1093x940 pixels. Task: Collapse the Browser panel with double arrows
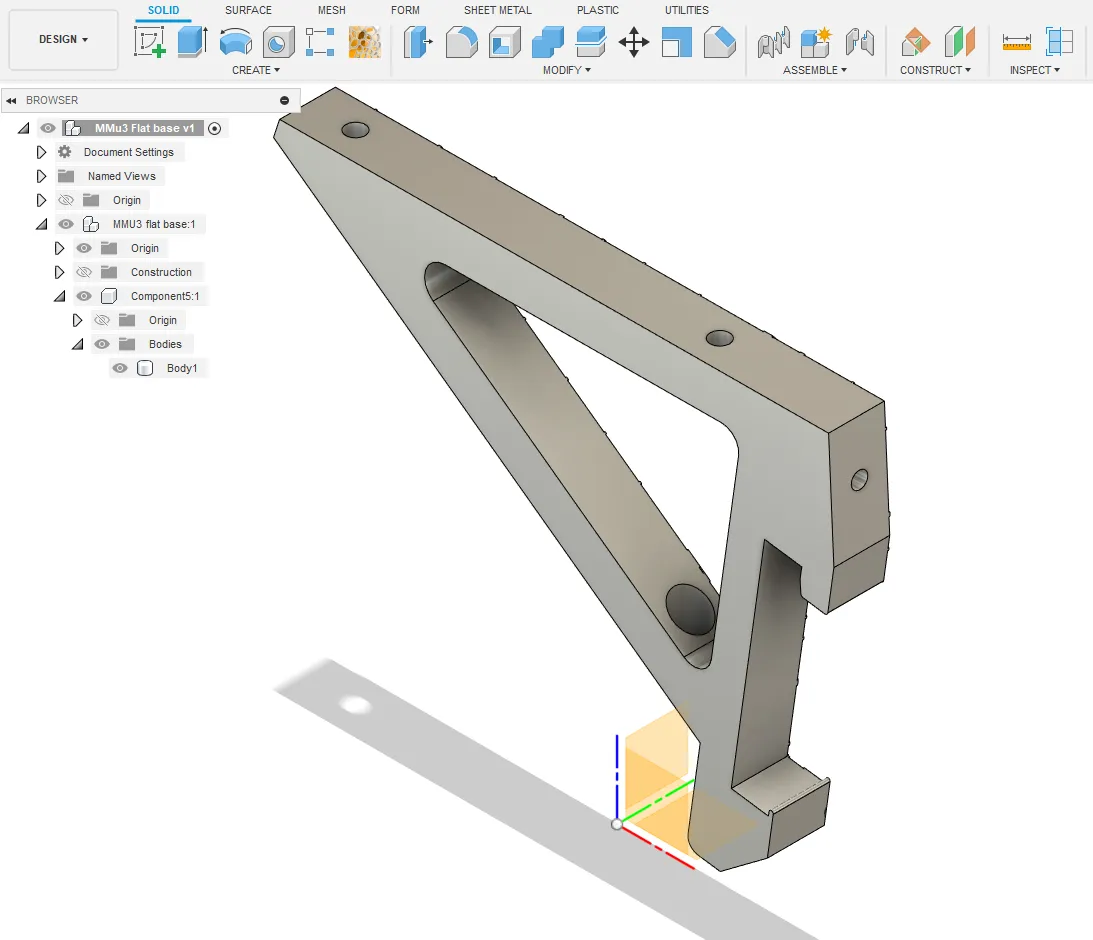pos(11,100)
